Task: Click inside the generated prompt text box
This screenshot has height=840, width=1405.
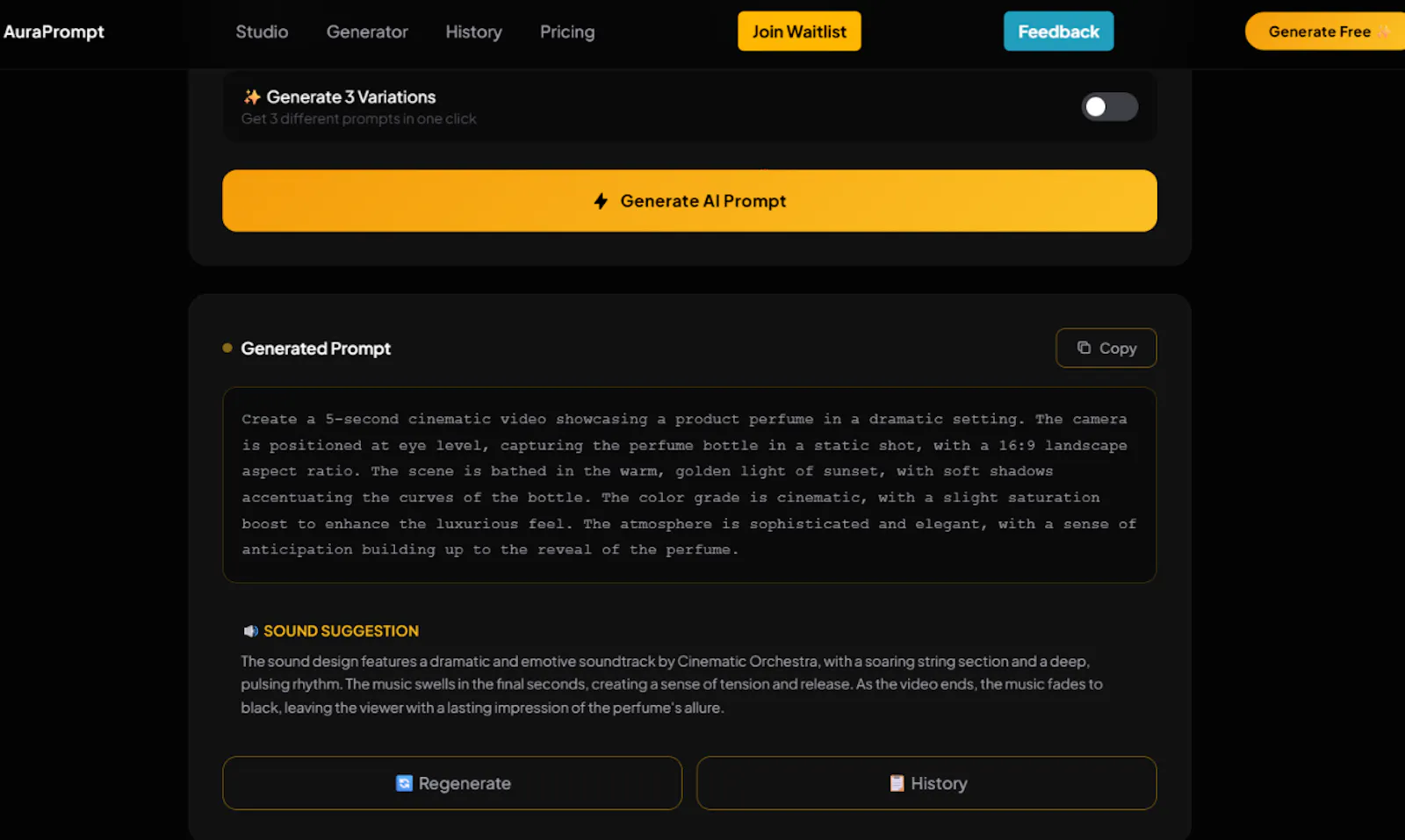Action: point(689,485)
